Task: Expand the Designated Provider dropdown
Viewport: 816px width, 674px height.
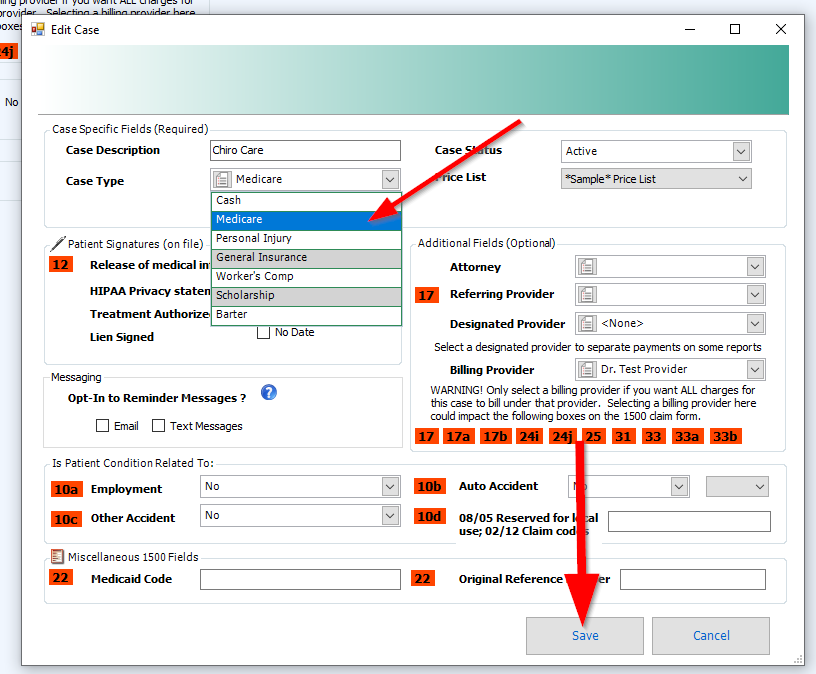Action: click(x=755, y=324)
